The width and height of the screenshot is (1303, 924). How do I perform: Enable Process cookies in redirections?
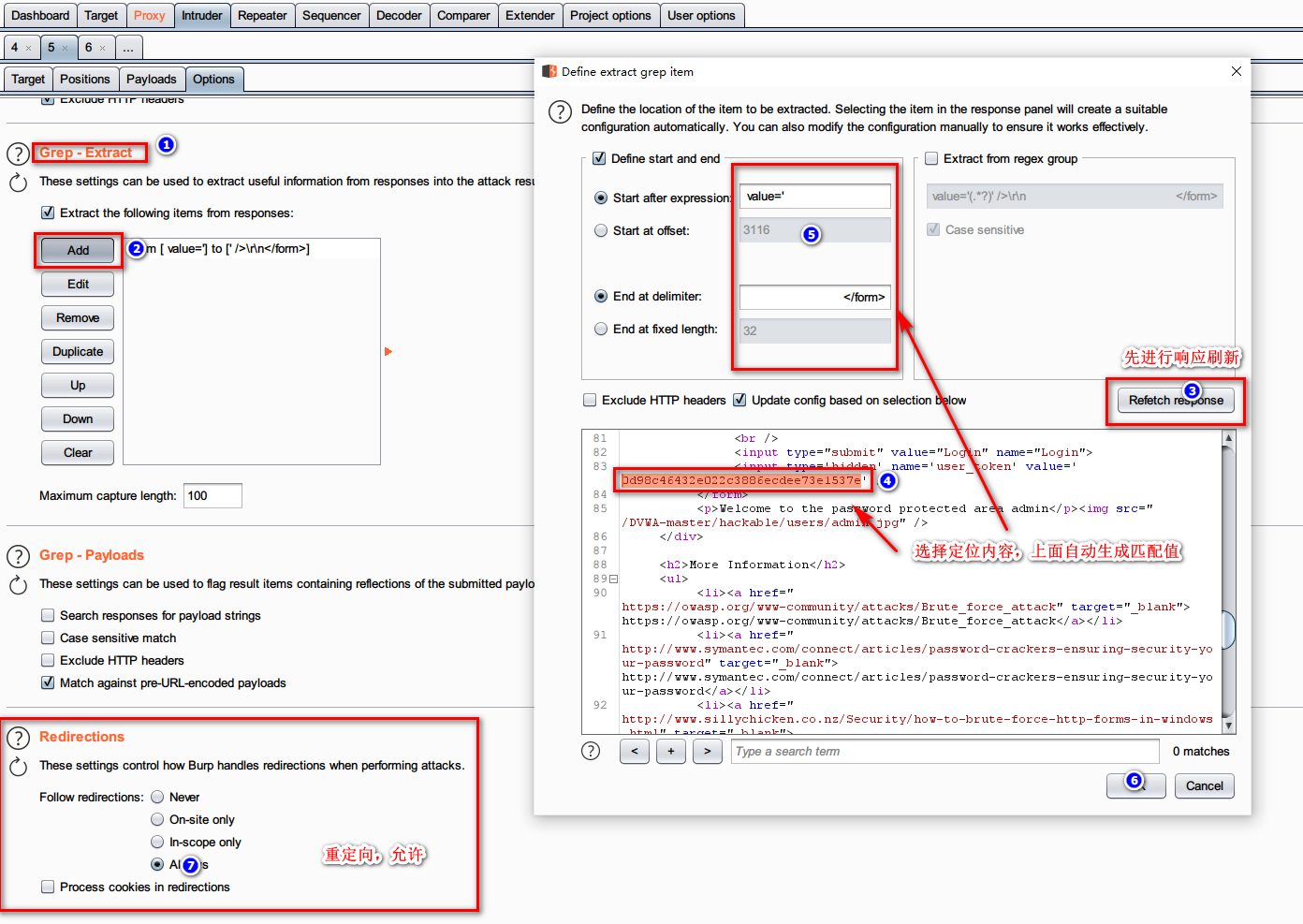pyautogui.click(x=48, y=887)
